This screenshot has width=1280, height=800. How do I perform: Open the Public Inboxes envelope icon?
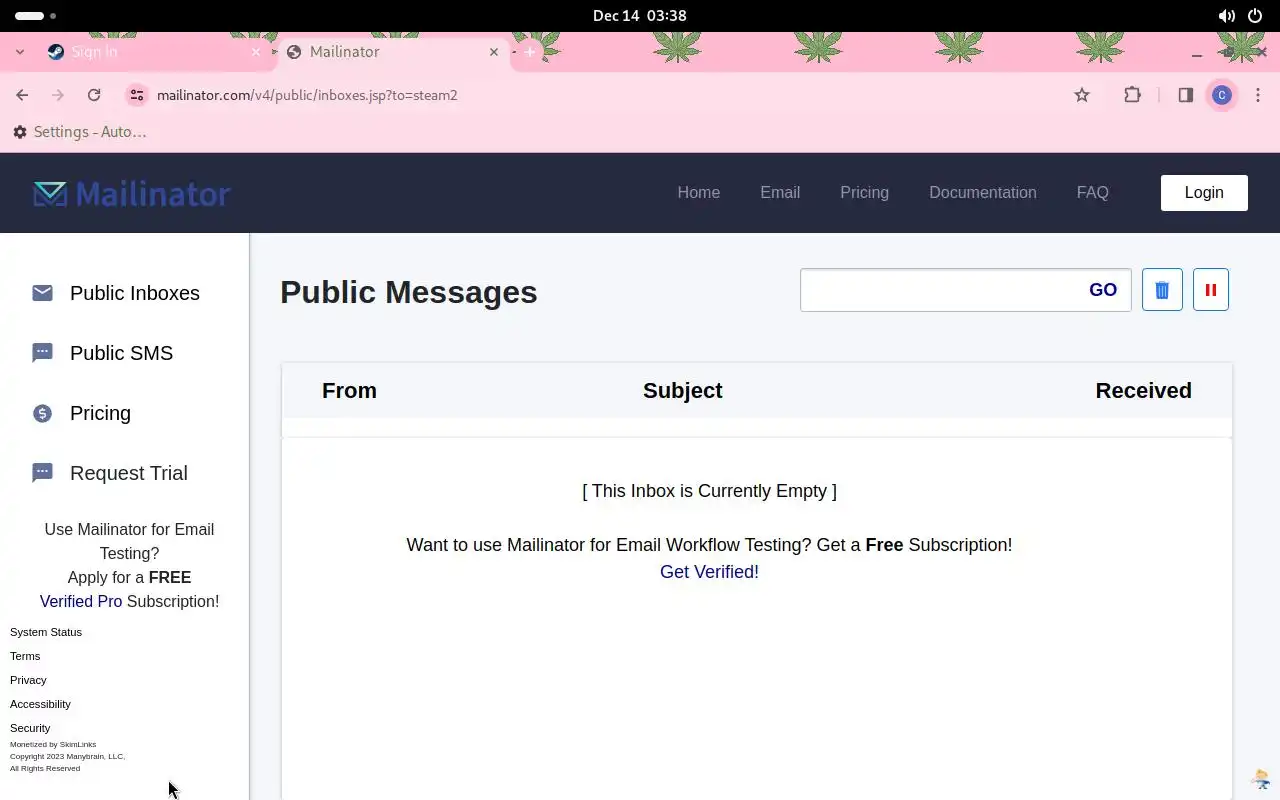42,293
